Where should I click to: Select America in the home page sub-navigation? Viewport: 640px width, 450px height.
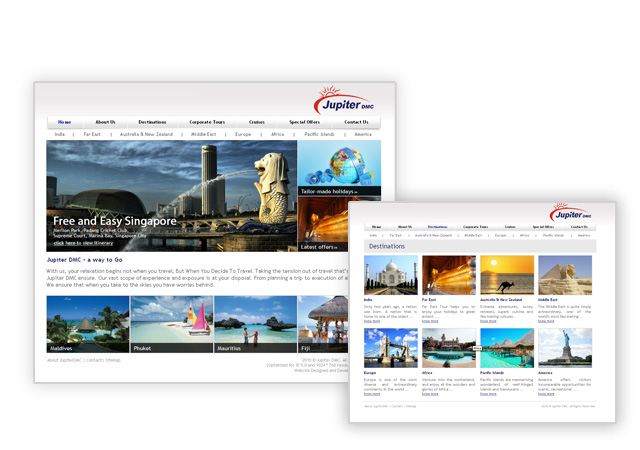click(363, 134)
